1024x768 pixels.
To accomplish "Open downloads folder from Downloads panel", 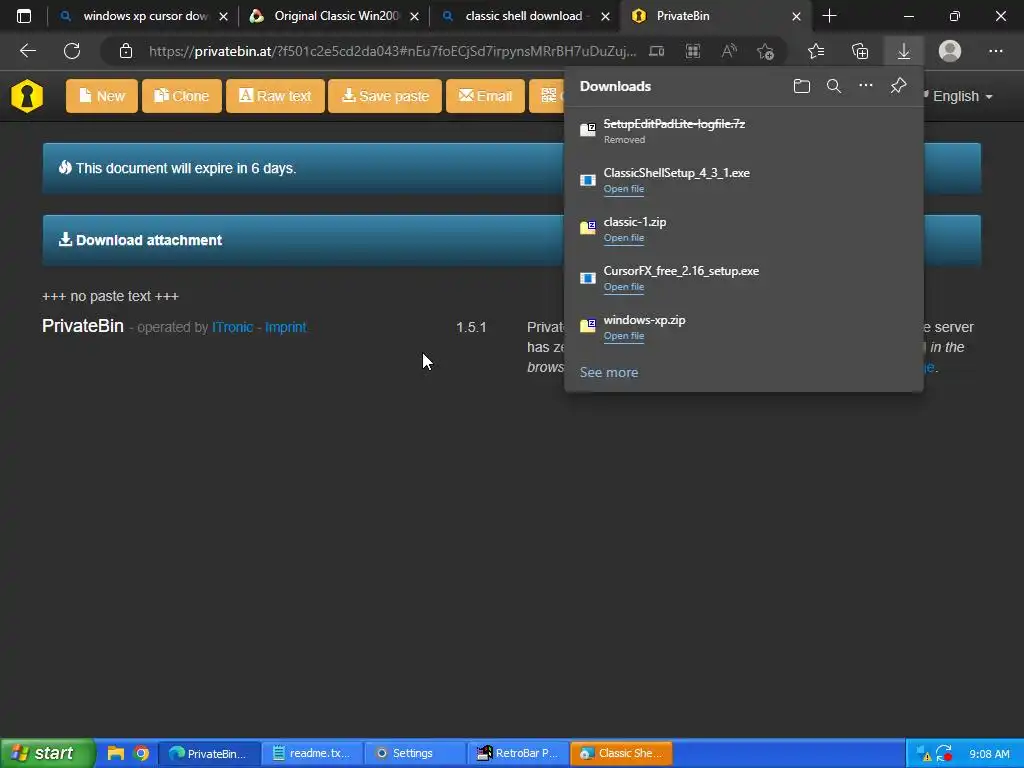I will click(x=801, y=86).
